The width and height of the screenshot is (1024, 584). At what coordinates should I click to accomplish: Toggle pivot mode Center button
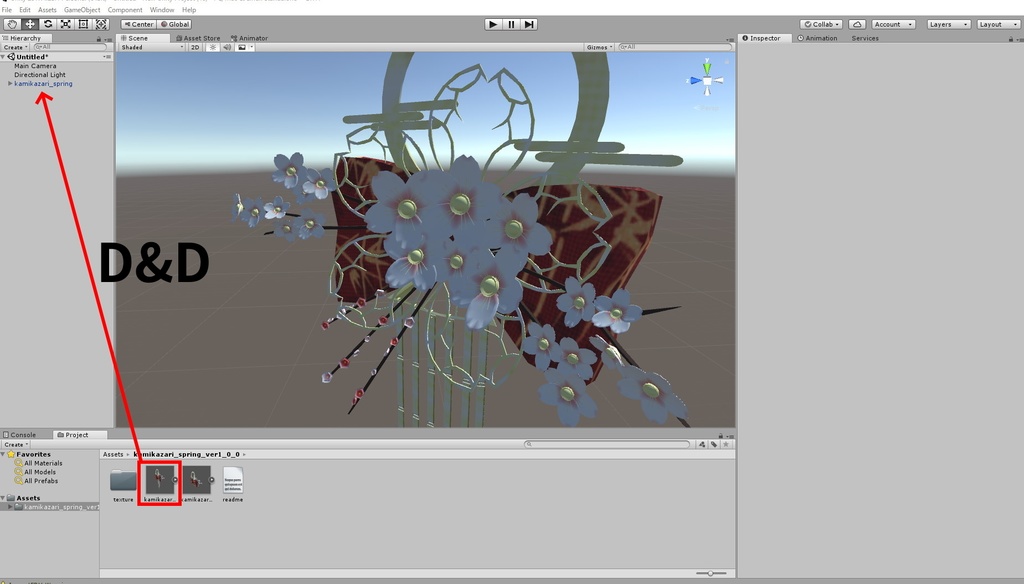[138, 24]
